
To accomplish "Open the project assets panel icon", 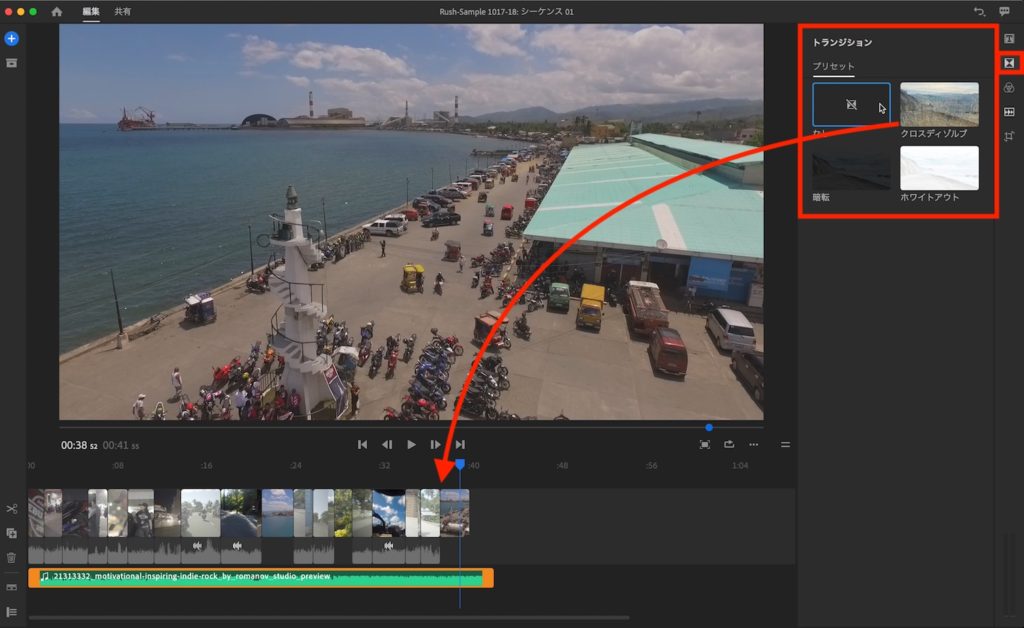I will pyautogui.click(x=11, y=63).
